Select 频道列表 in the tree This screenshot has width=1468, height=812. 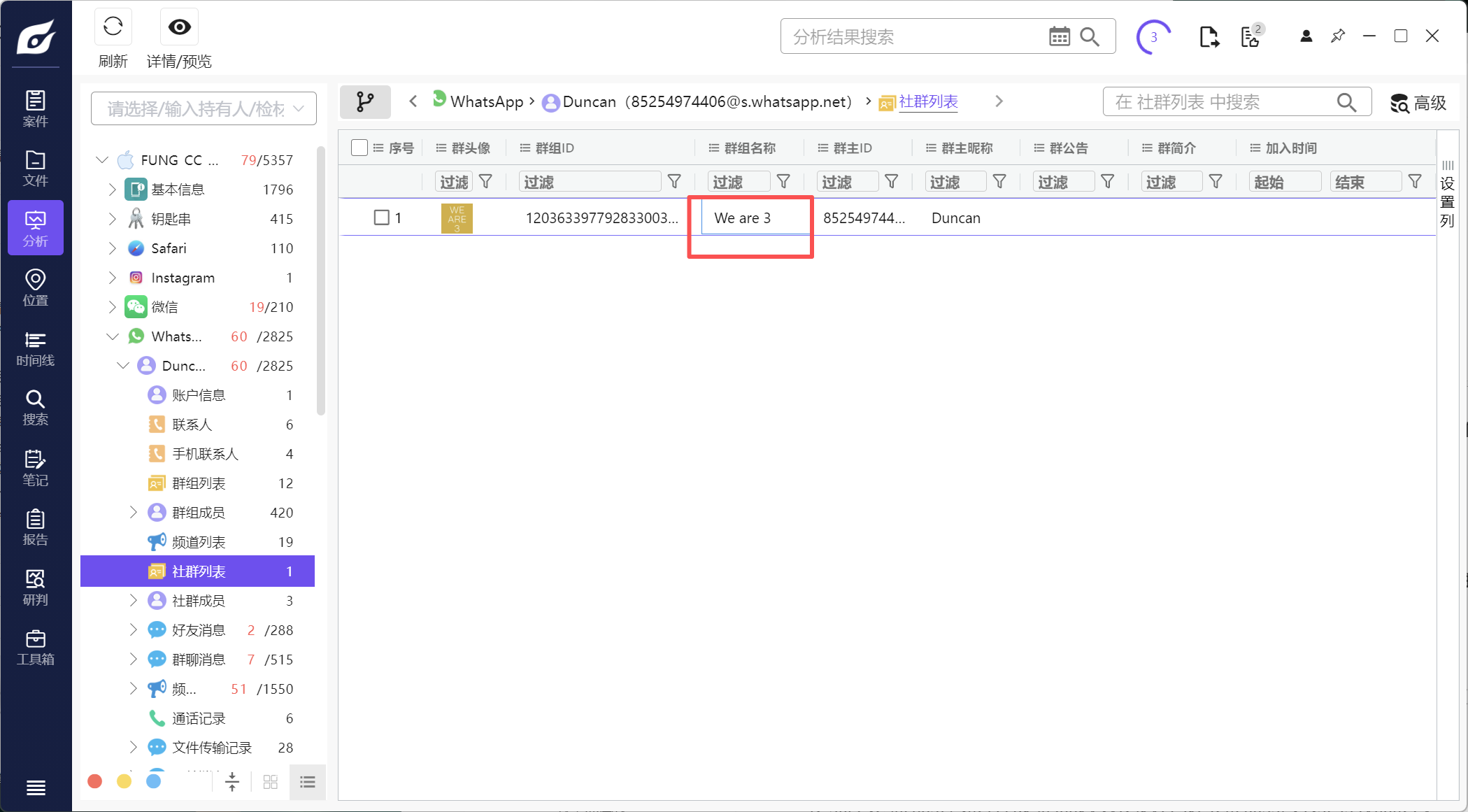[199, 542]
